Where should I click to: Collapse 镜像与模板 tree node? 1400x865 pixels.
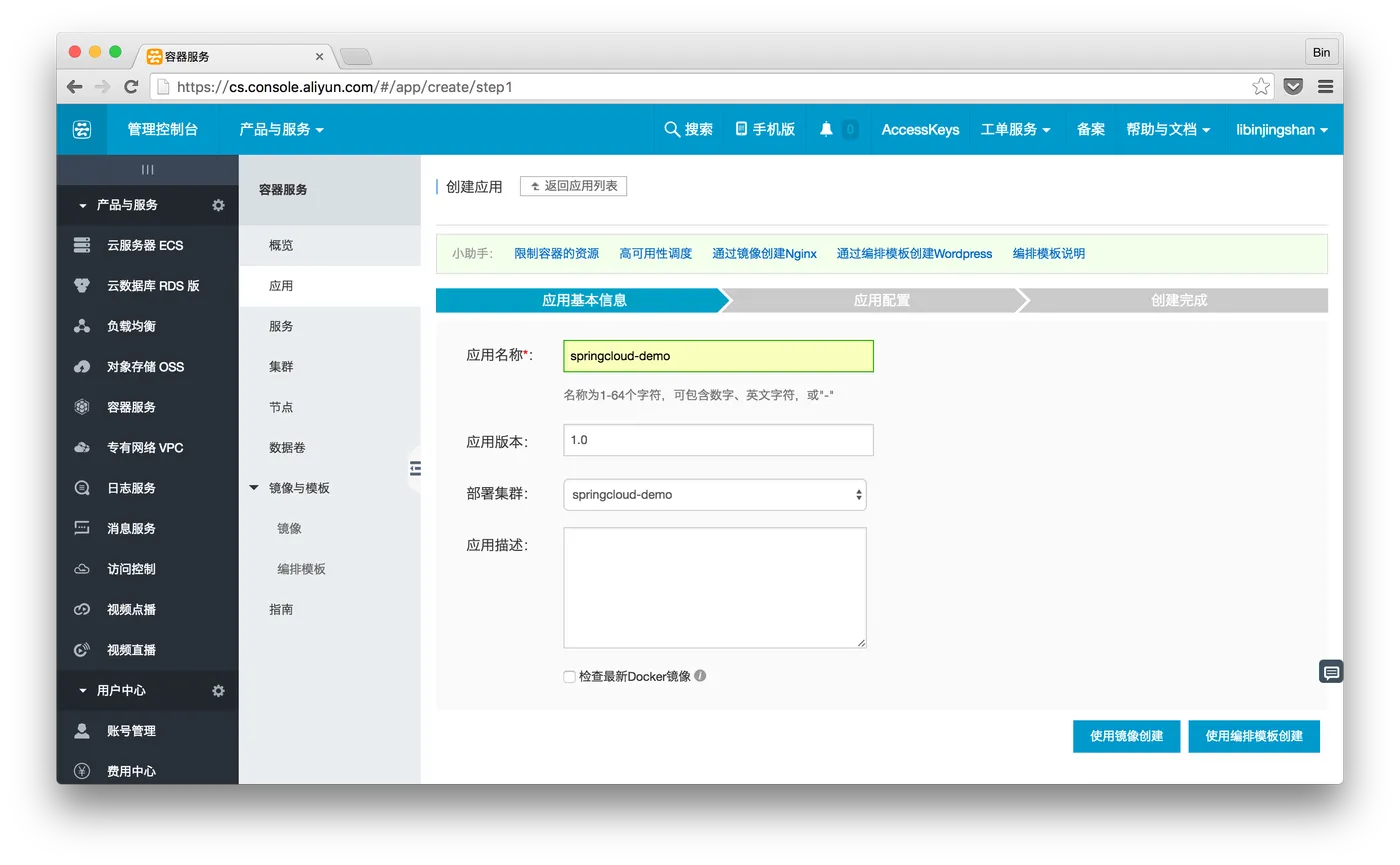[x=254, y=488]
